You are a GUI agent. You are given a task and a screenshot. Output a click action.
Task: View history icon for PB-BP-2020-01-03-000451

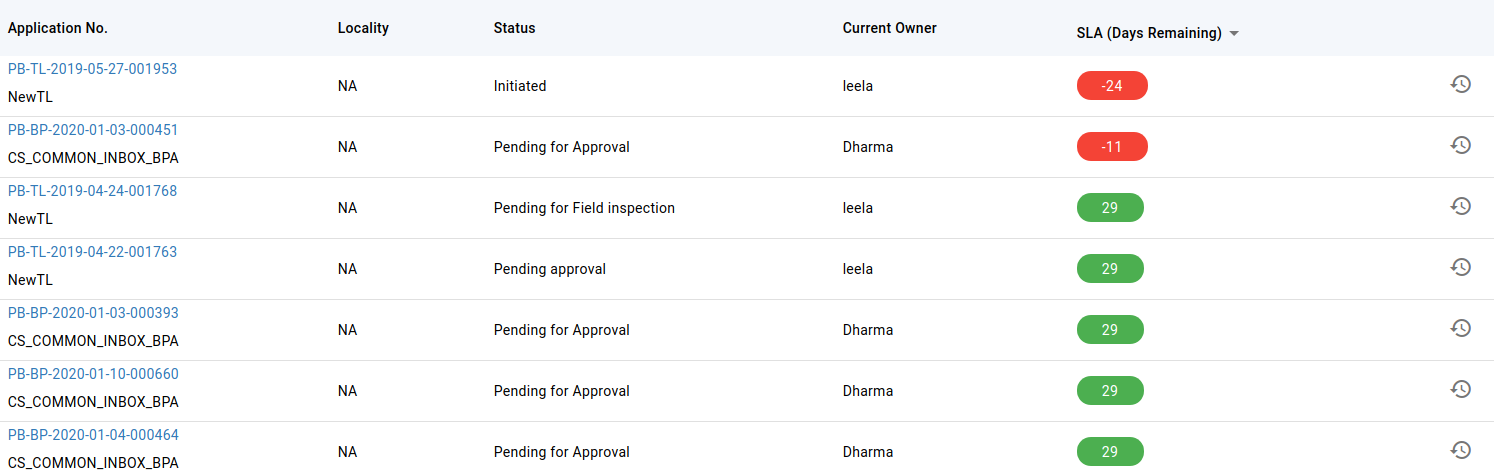[x=1461, y=145]
